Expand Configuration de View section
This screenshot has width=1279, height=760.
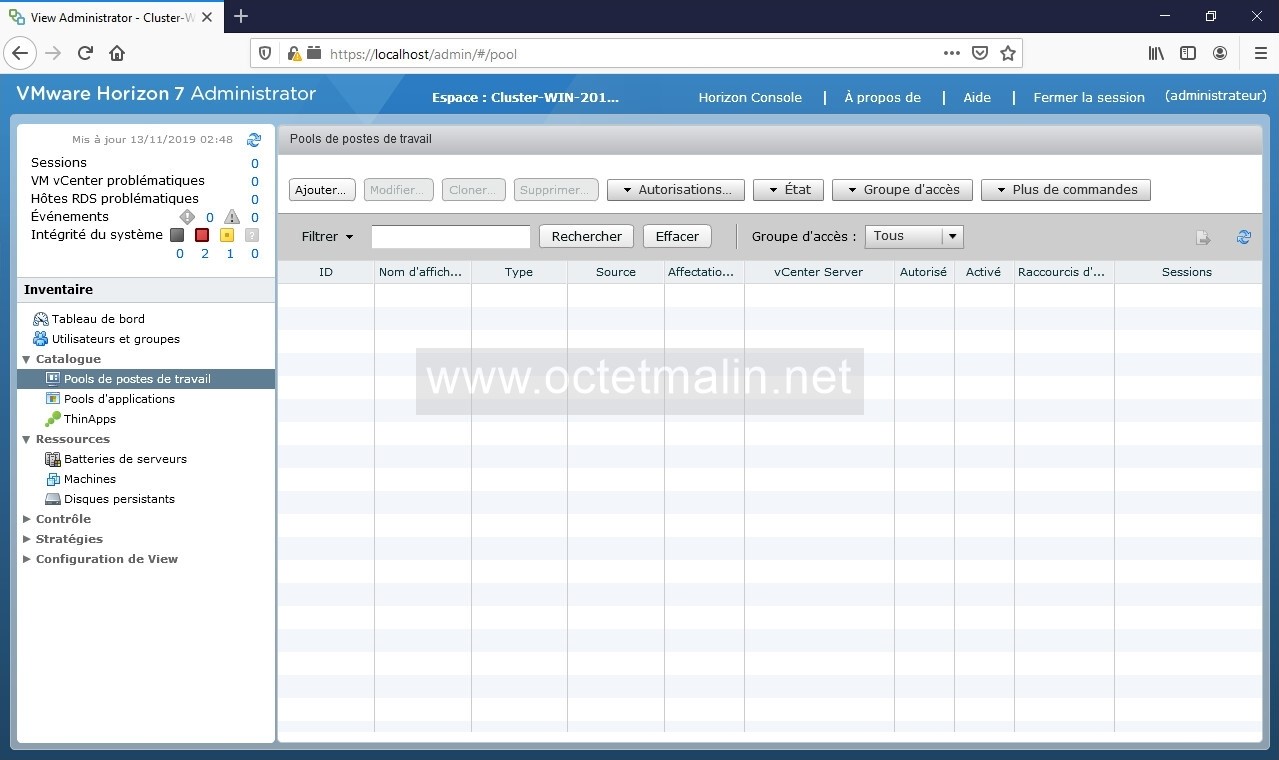[27, 559]
